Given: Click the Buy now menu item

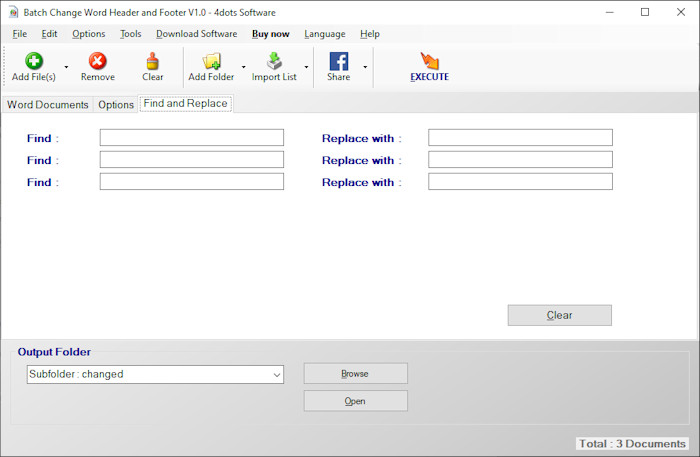Looking at the screenshot, I should coord(271,34).
